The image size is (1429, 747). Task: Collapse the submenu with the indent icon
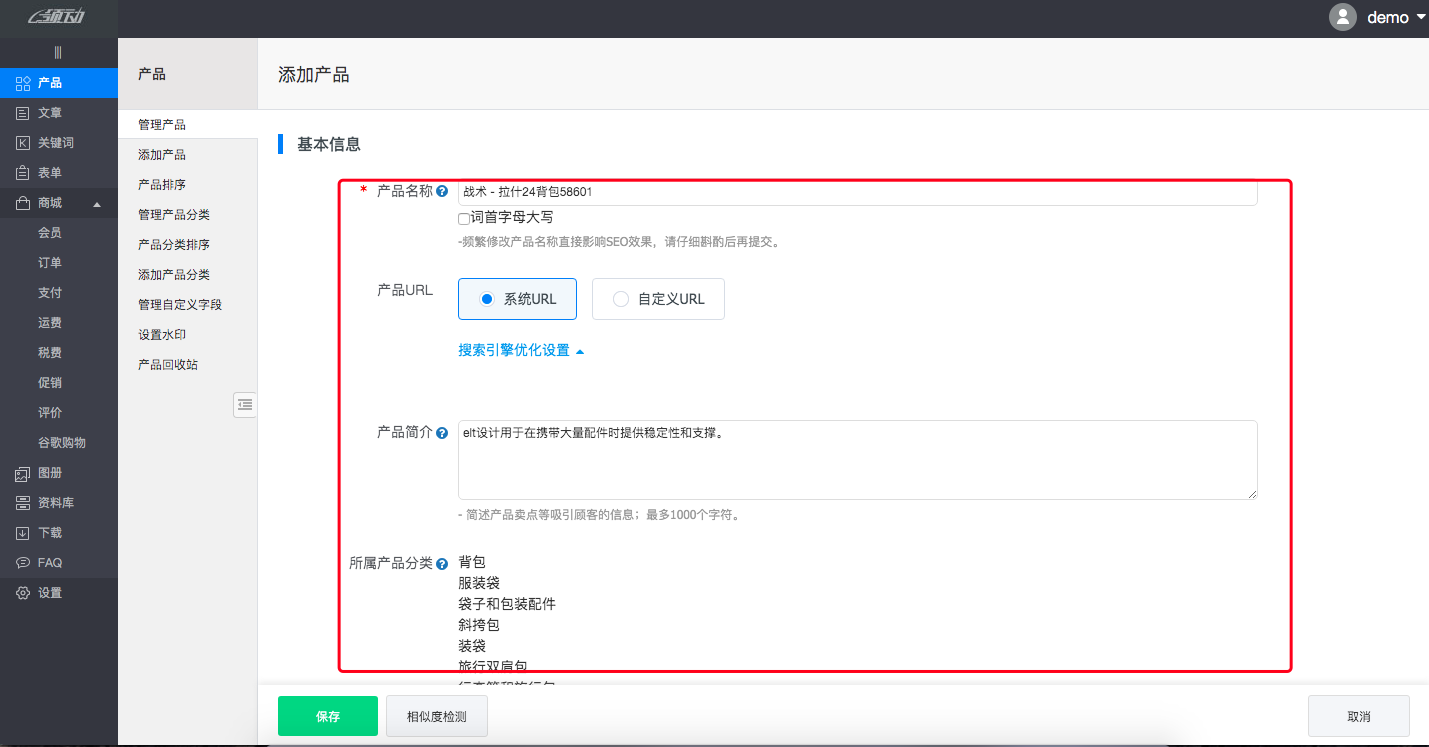(245, 404)
